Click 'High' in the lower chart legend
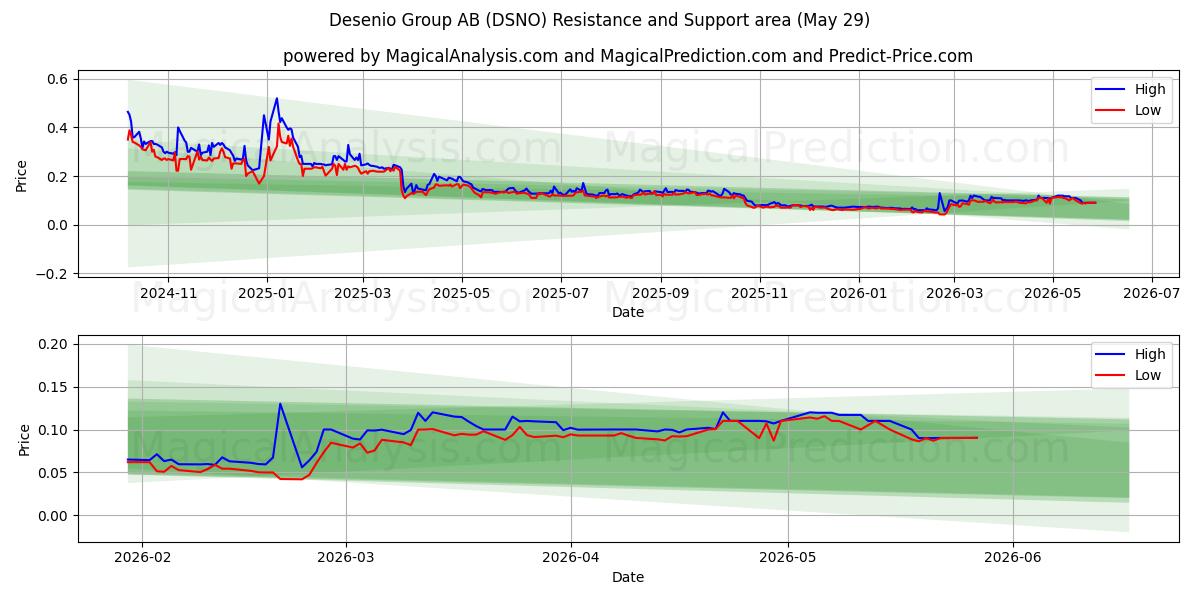This screenshot has height=600, width=1200. [1150, 354]
